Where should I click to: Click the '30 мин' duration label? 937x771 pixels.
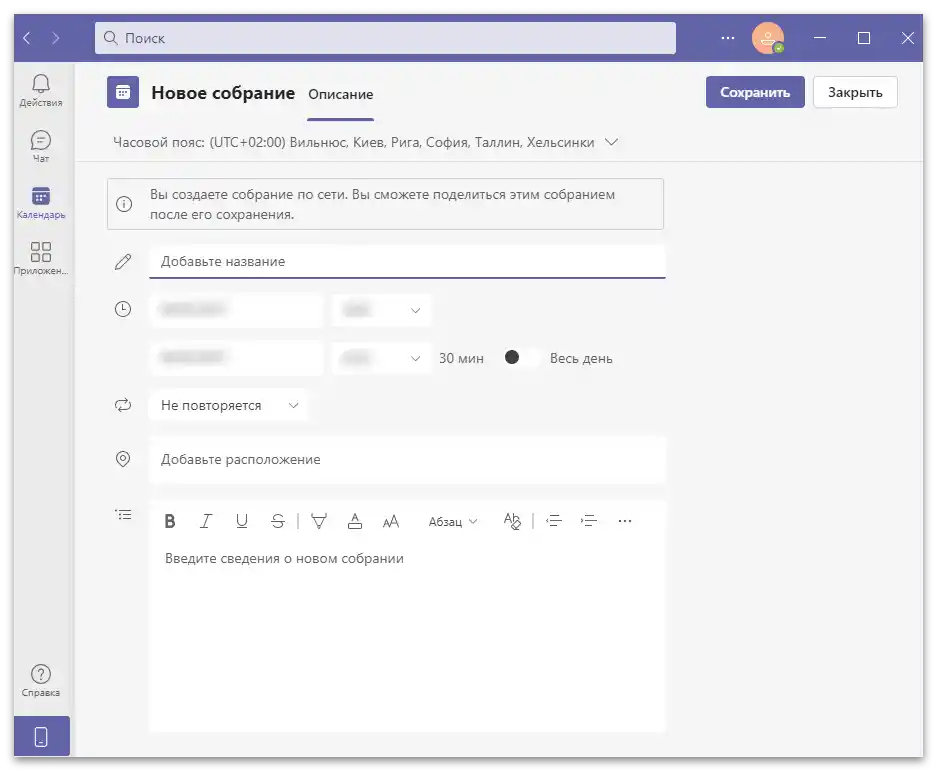click(461, 358)
